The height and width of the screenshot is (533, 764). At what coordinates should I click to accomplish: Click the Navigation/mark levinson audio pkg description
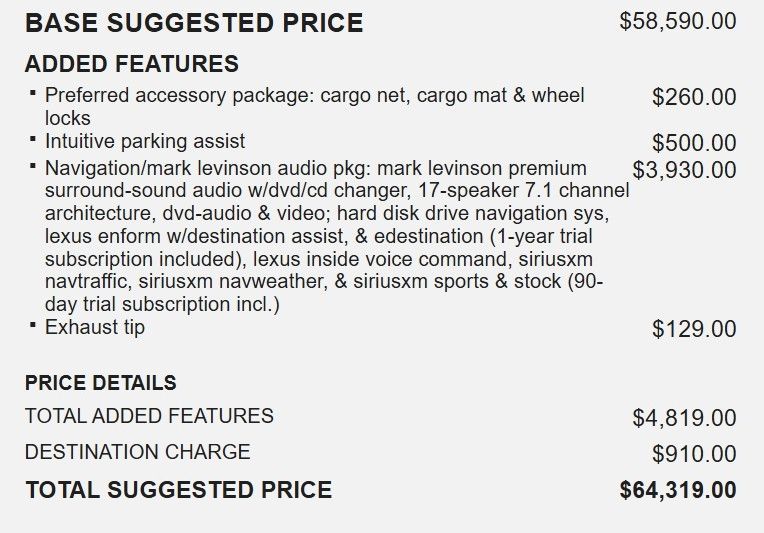point(336,235)
